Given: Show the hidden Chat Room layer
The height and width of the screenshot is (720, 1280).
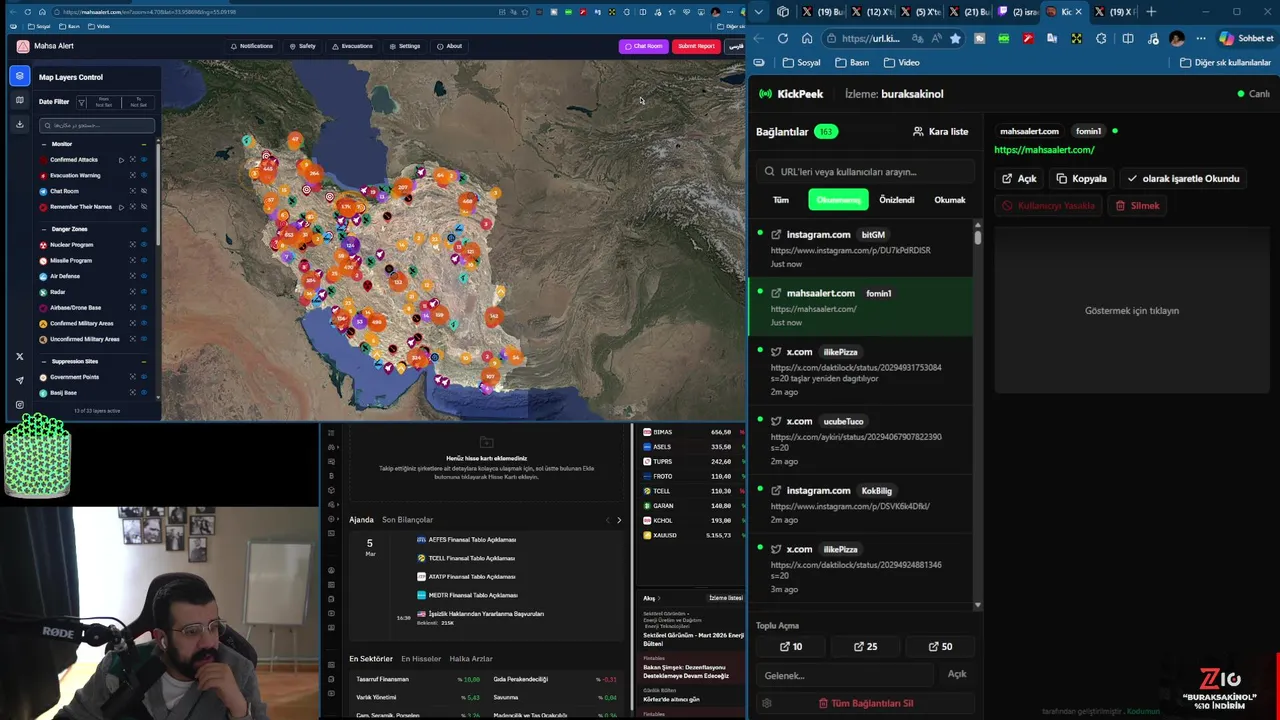Looking at the screenshot, I should pyautogui.click(x=144, y=191).
